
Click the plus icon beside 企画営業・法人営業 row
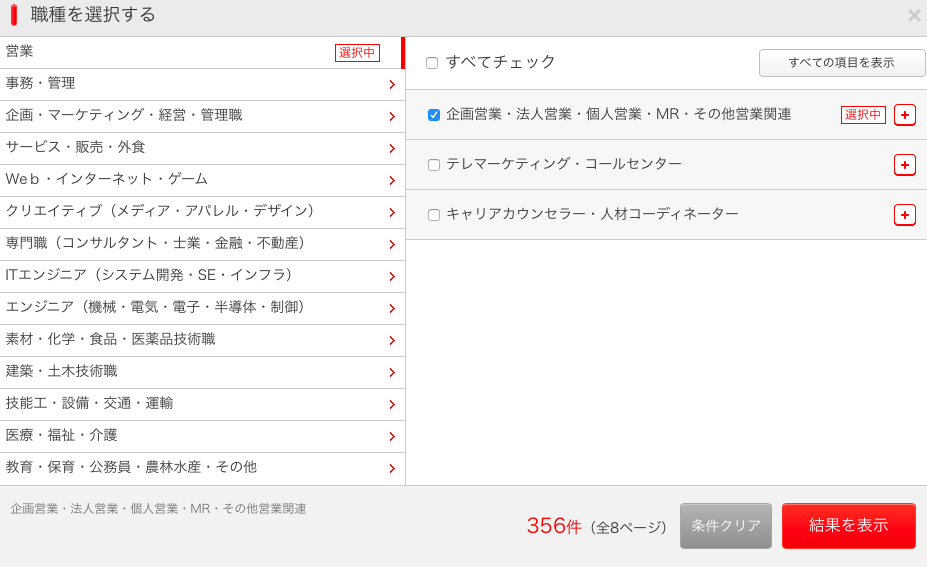[x=904, y=115]
